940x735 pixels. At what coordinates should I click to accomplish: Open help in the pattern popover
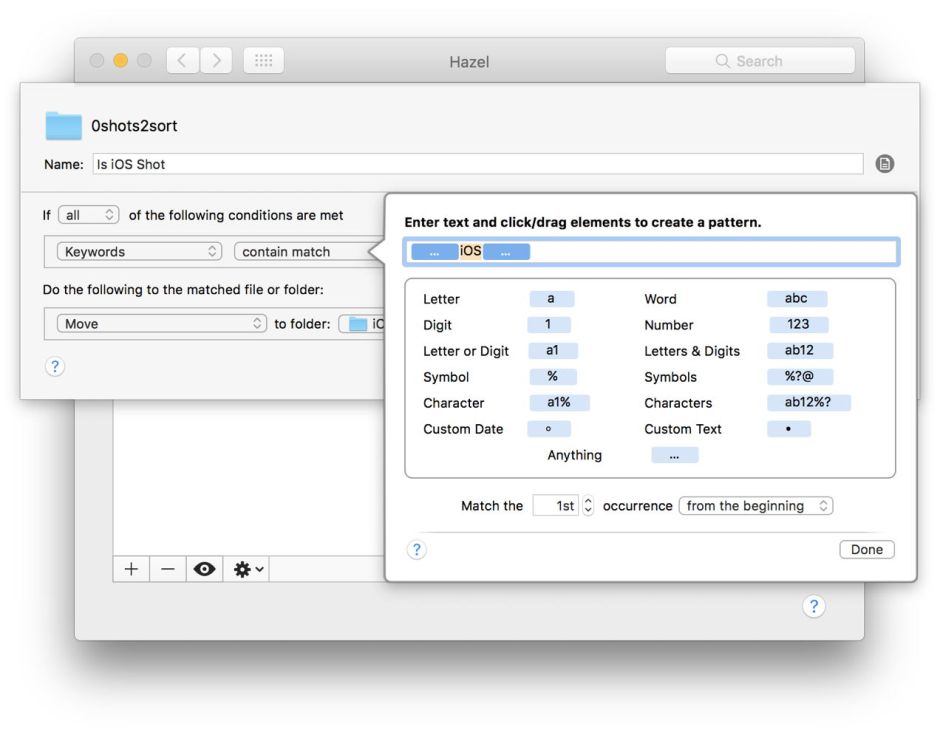(x=417, y=549)
